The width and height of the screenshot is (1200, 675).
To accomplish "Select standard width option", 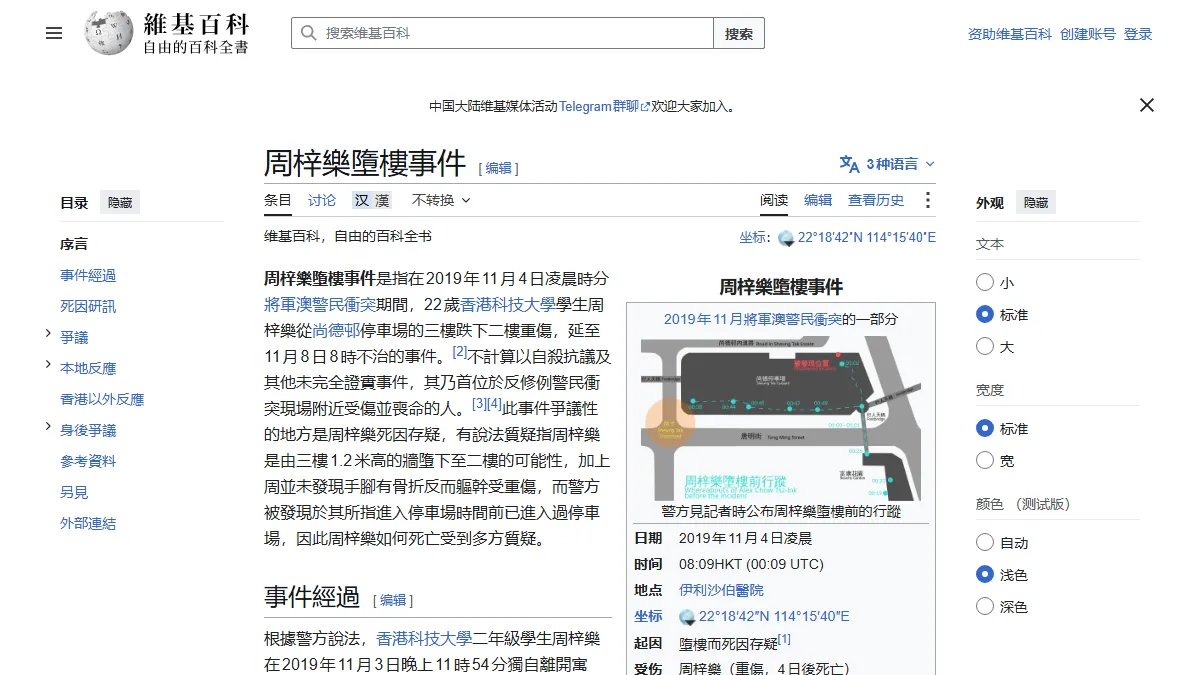I will (x=985, y=429).
